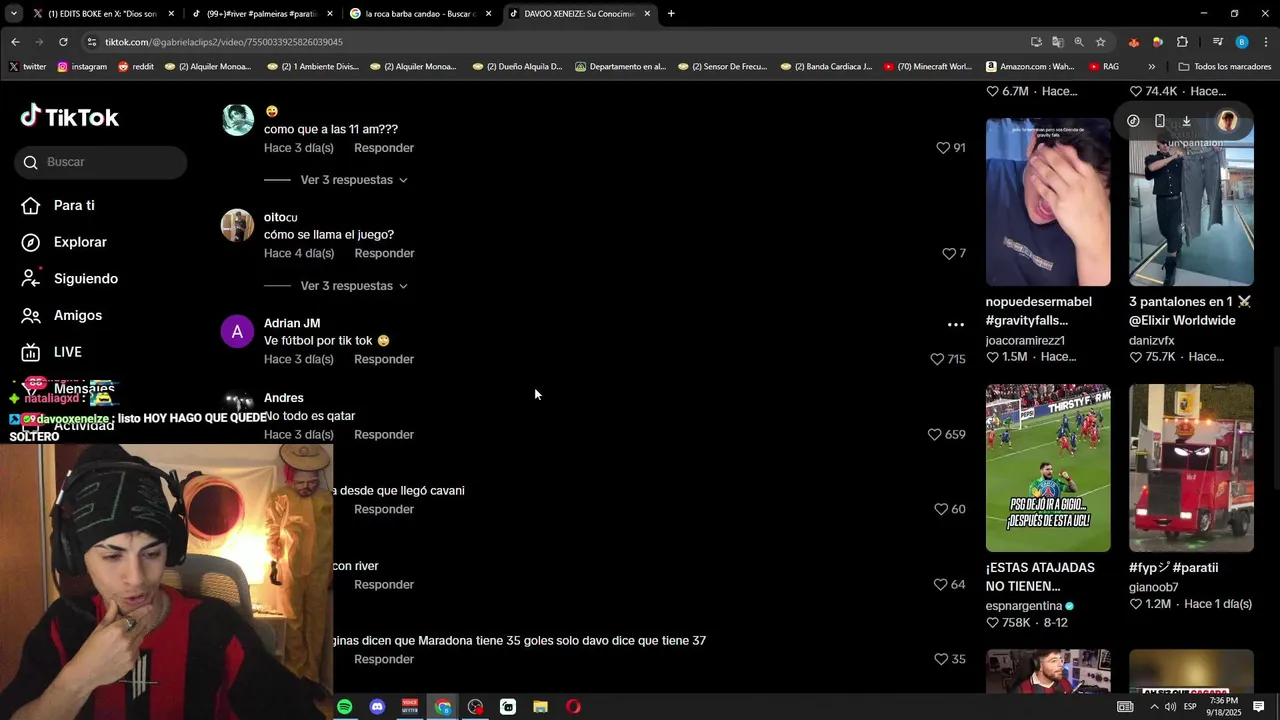Open the Amigos section

tap(78, 315)
